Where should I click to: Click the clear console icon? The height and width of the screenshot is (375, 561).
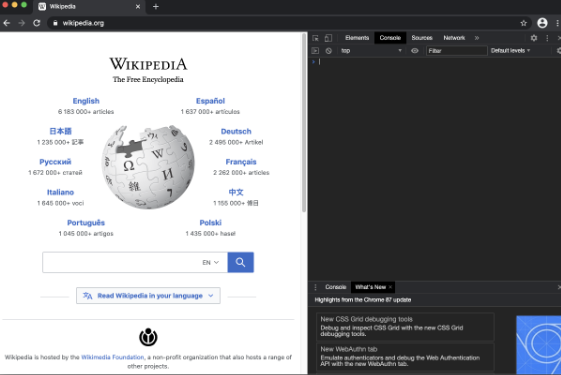pos(328,51)
